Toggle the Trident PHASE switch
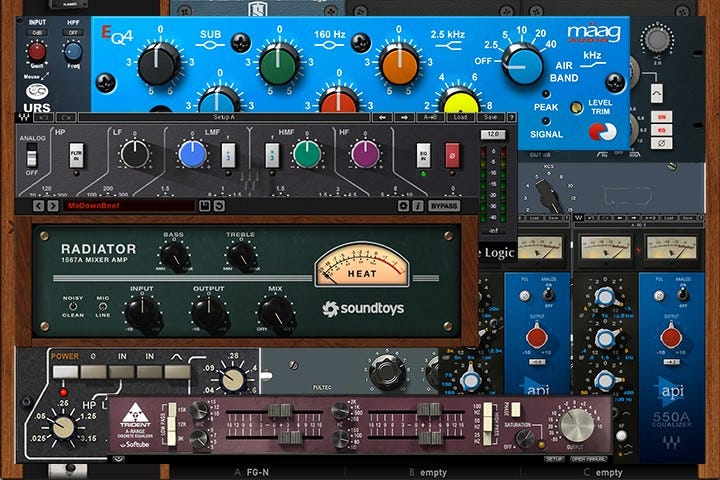 pyautogui.click(x=516, y=410)
